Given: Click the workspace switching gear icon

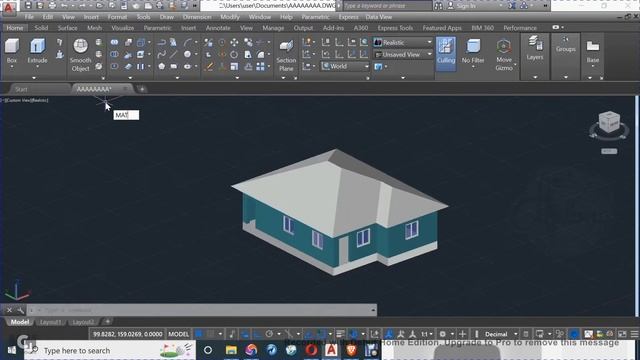Looking at the screenshot, I should (x=442, y=334).
